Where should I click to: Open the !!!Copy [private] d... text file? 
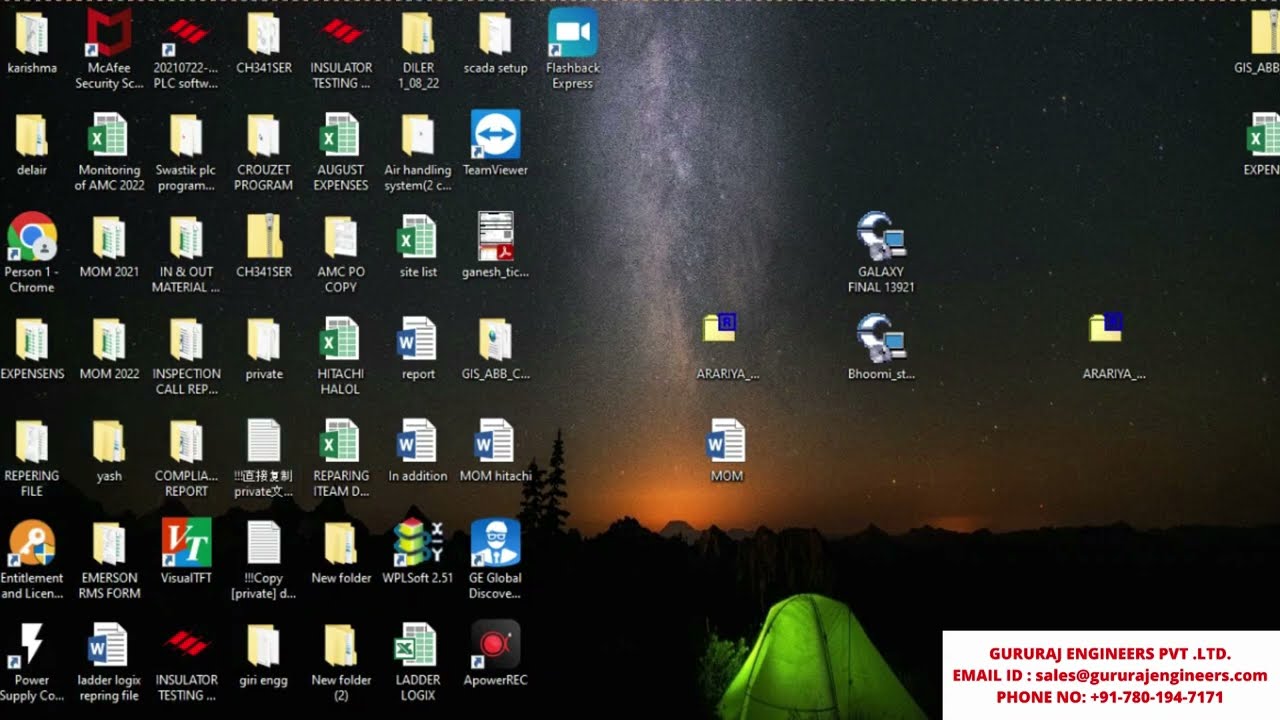click(264, 559)
